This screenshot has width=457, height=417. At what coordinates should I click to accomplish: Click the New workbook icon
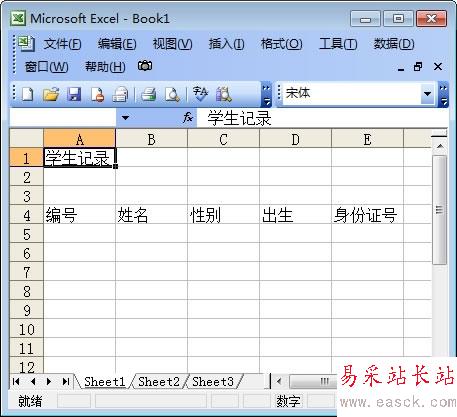pyautogui.click(x=28, y=94)
